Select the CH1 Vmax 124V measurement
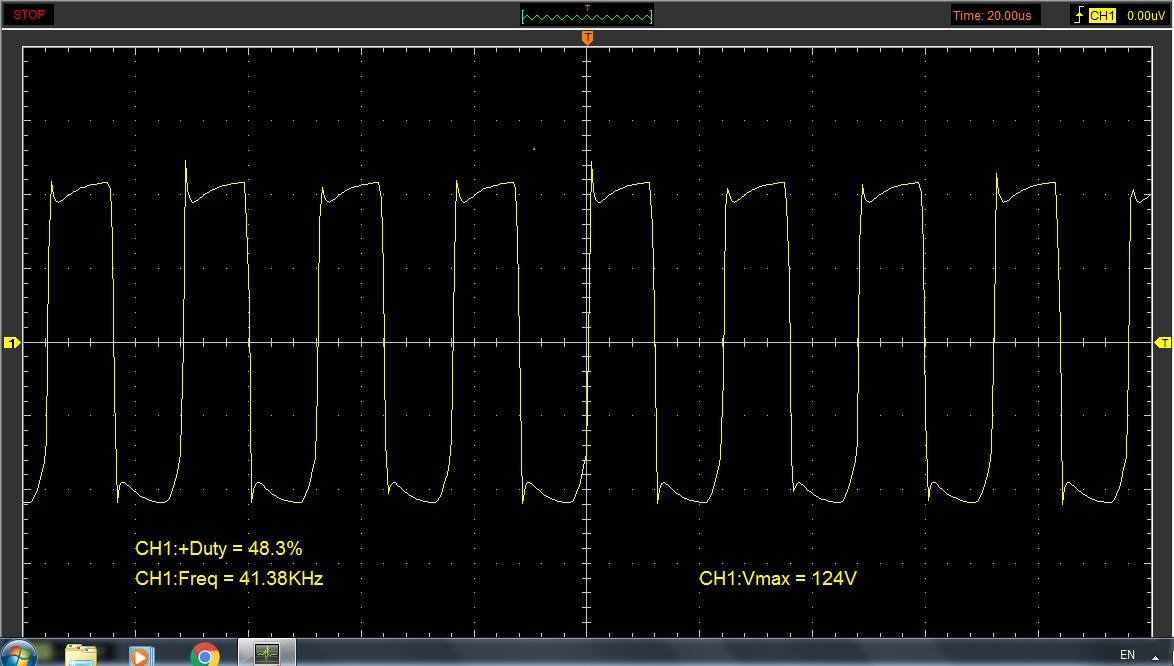The image size is (1174, 666). pos(778,578)
